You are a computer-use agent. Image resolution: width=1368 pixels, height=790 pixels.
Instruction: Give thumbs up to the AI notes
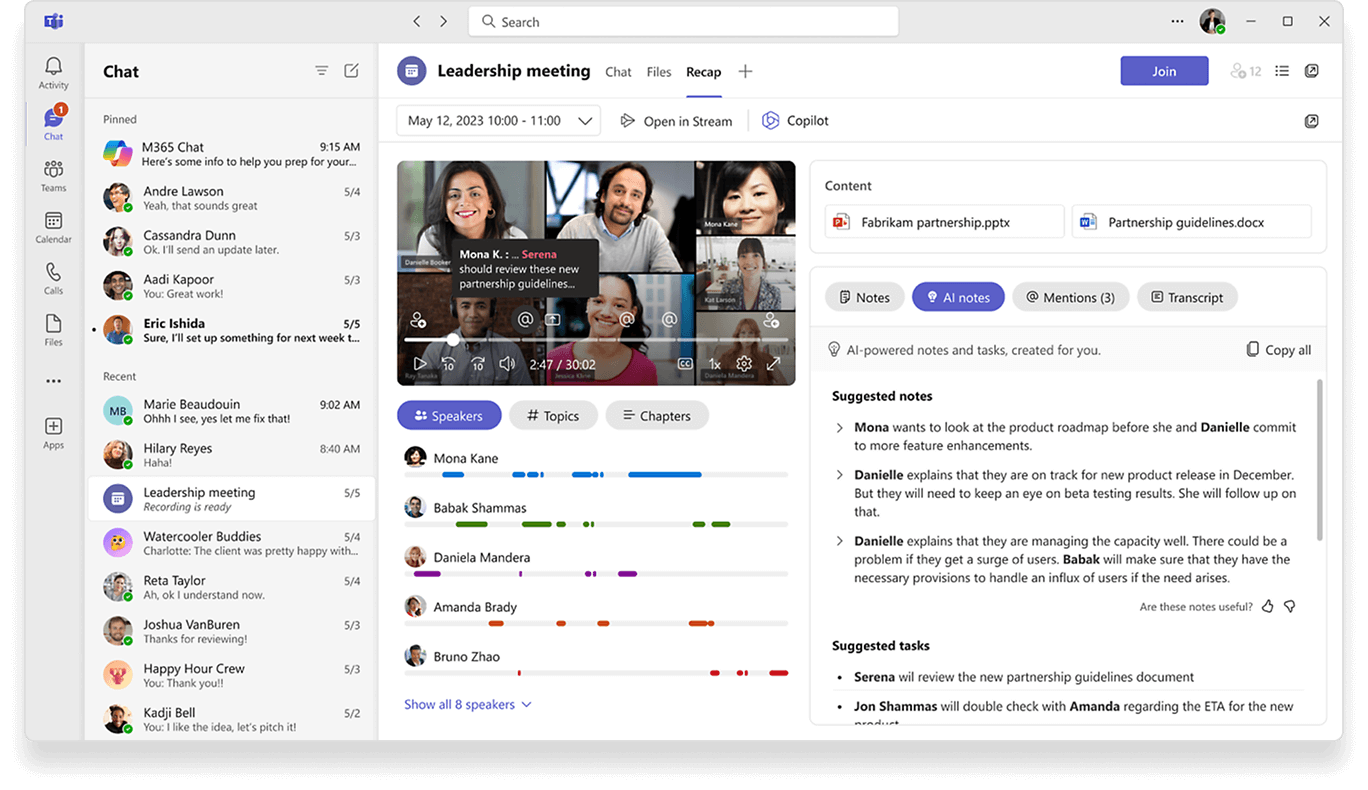point(1268,606)
